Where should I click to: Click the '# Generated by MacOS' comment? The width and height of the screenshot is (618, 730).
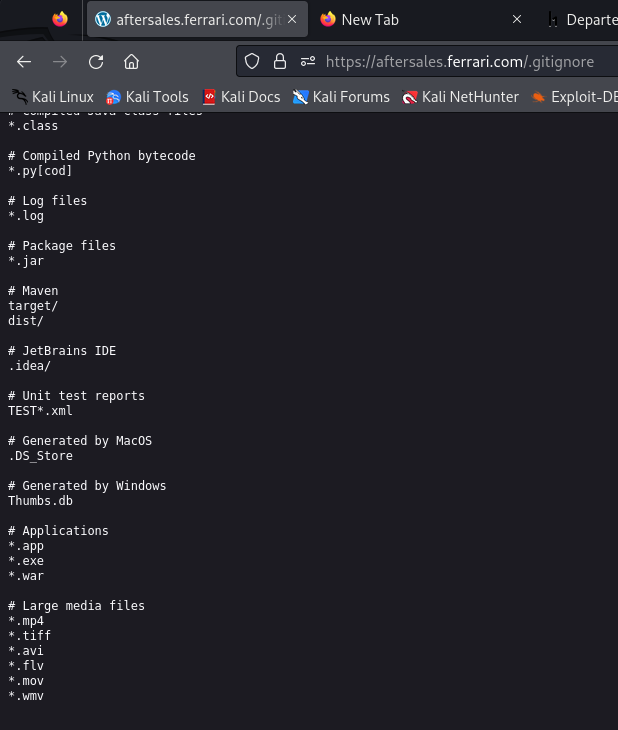pos(80,441)
